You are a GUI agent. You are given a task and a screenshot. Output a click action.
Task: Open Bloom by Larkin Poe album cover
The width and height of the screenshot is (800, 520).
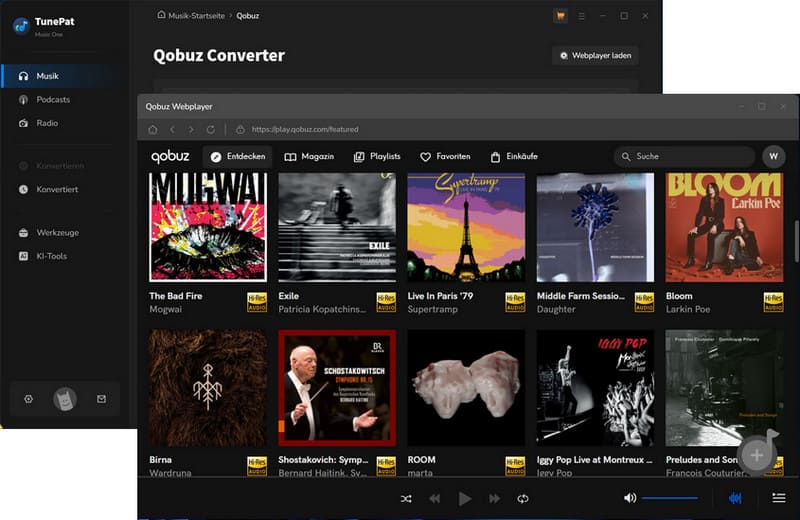724,227
